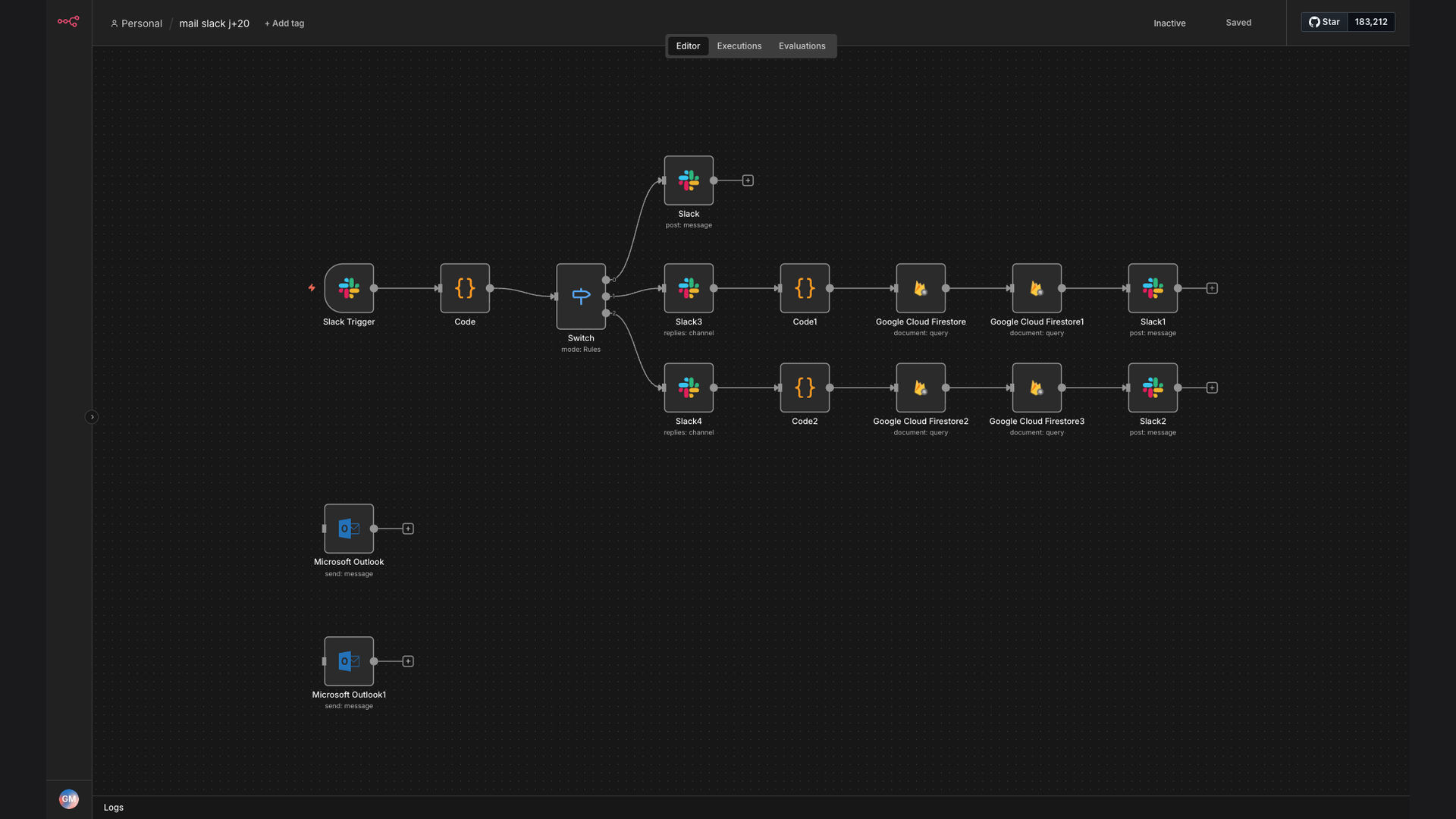The height and width of the screenshot is (819, 1456).
Task: Click the Google Cloud Firestore3 output connector
Action: pos(1062,388)
